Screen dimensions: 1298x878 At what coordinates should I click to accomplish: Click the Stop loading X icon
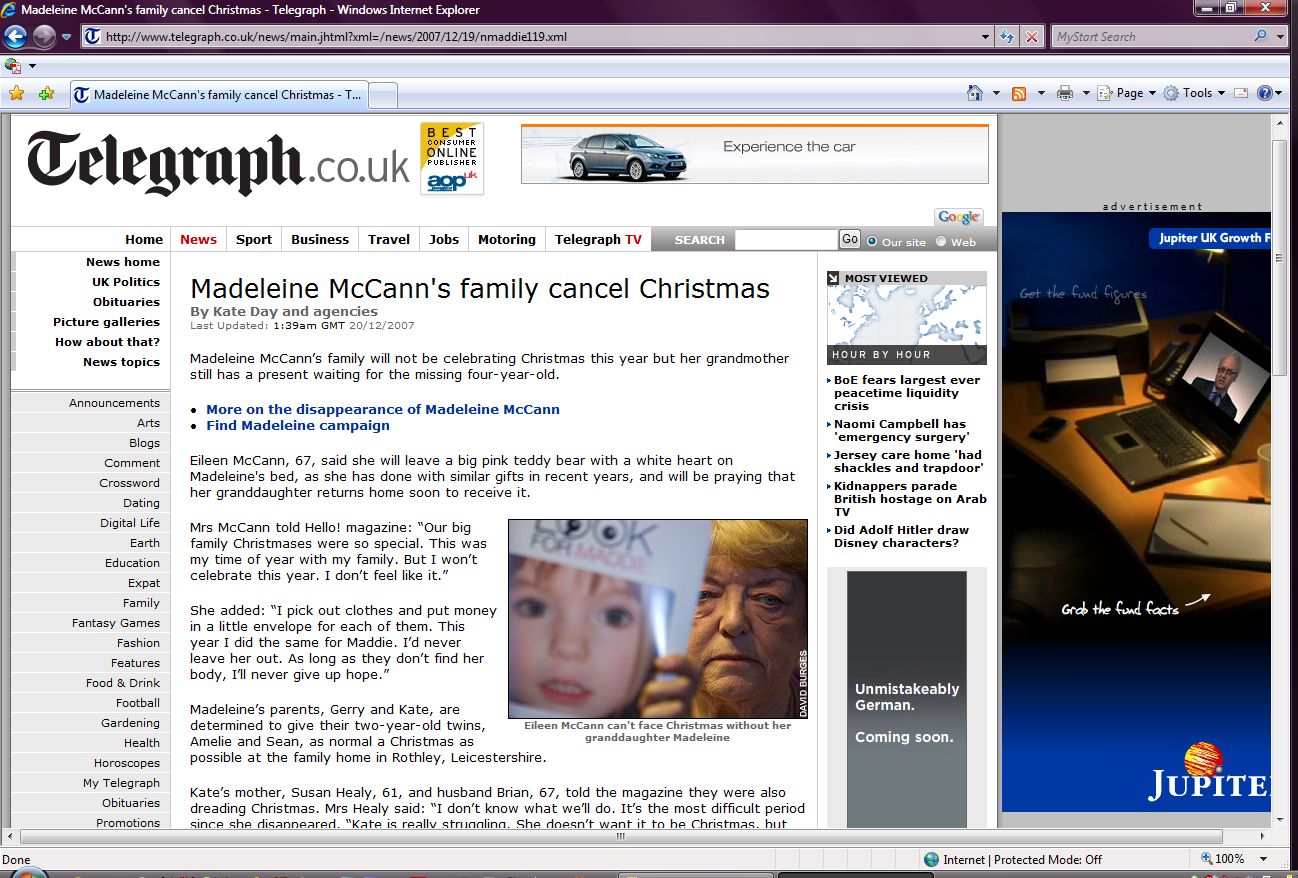coord(1032,37)
